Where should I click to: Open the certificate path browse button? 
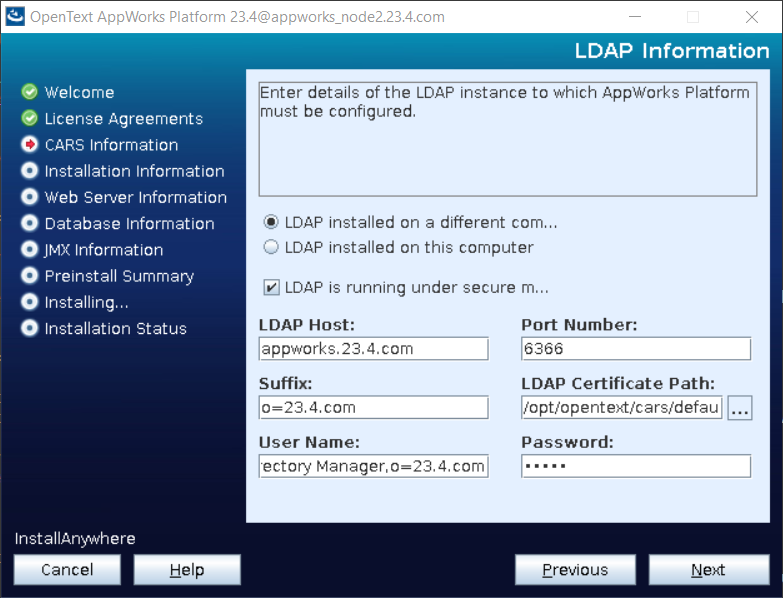(739, 408)
